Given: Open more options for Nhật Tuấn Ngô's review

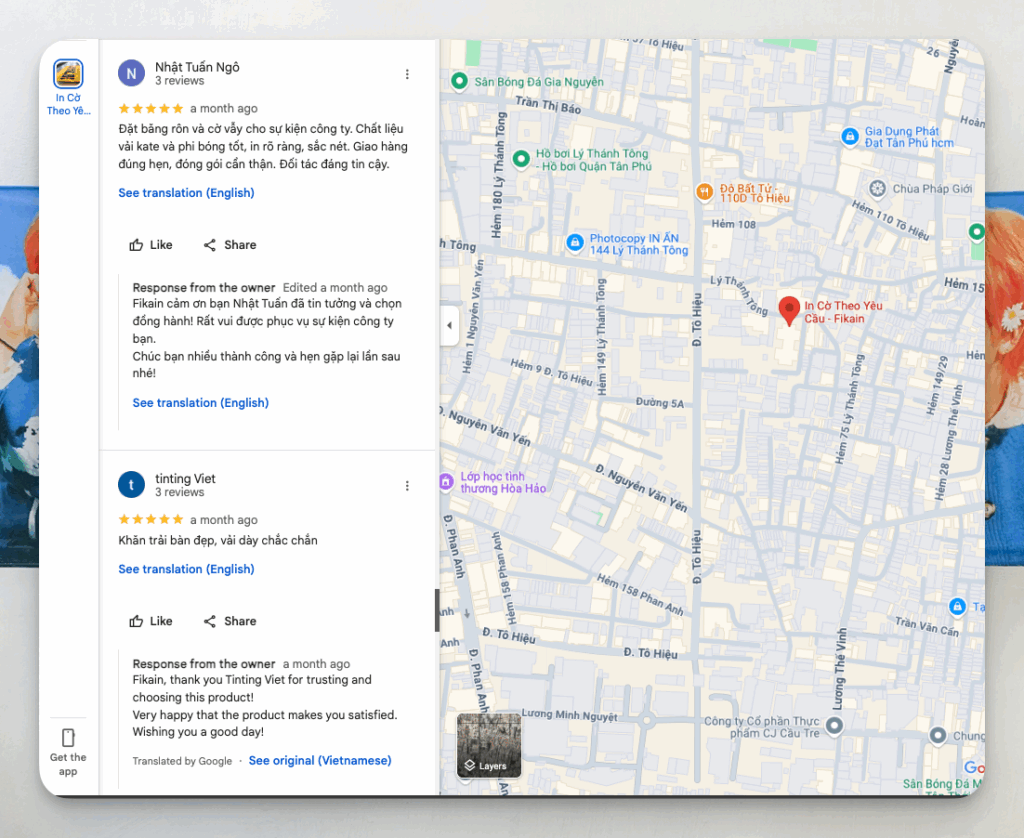Looking at the screenshot, I should (407, 74).
